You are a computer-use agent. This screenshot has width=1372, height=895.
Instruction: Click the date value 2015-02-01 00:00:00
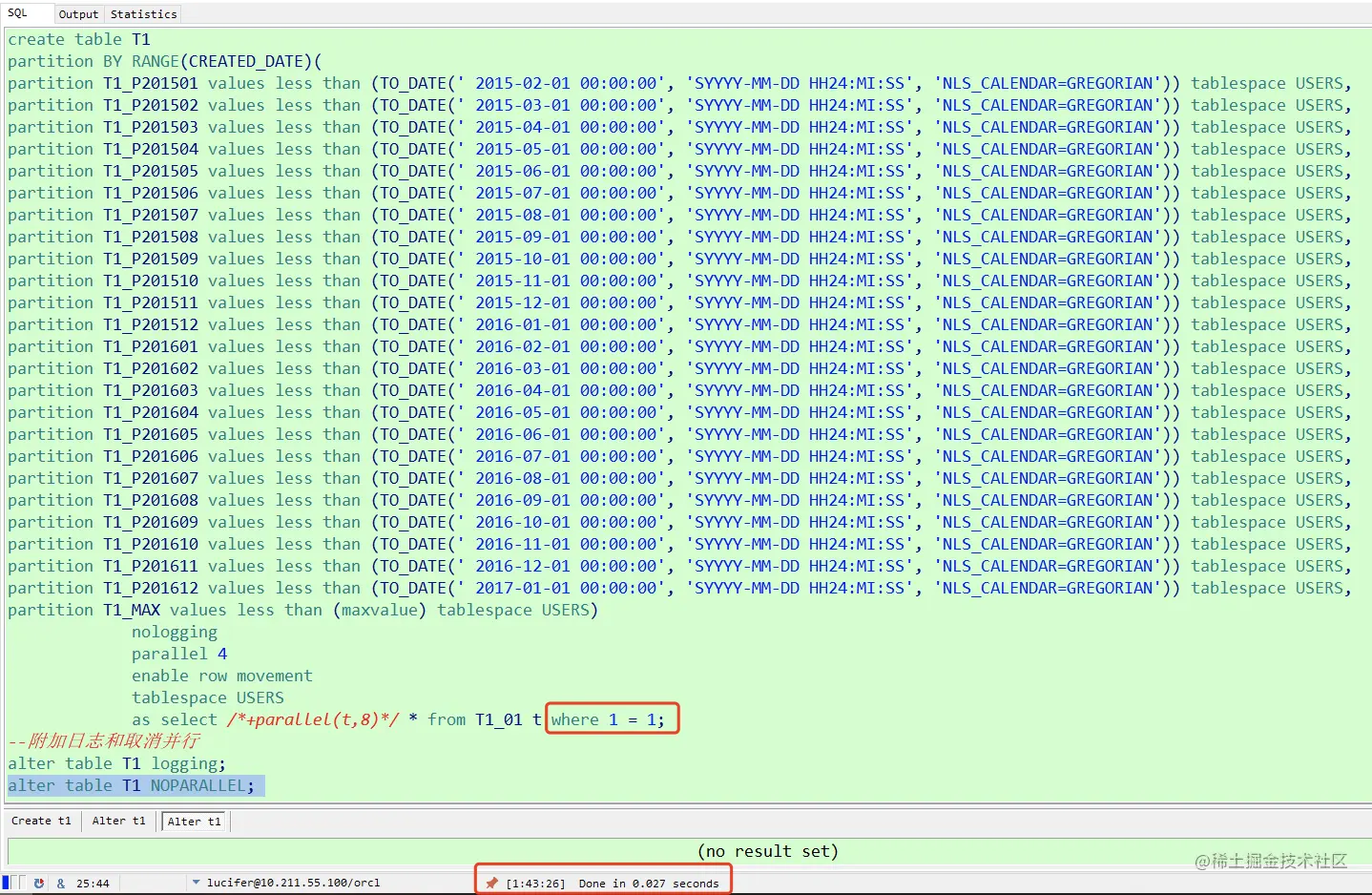coord(567,83)
